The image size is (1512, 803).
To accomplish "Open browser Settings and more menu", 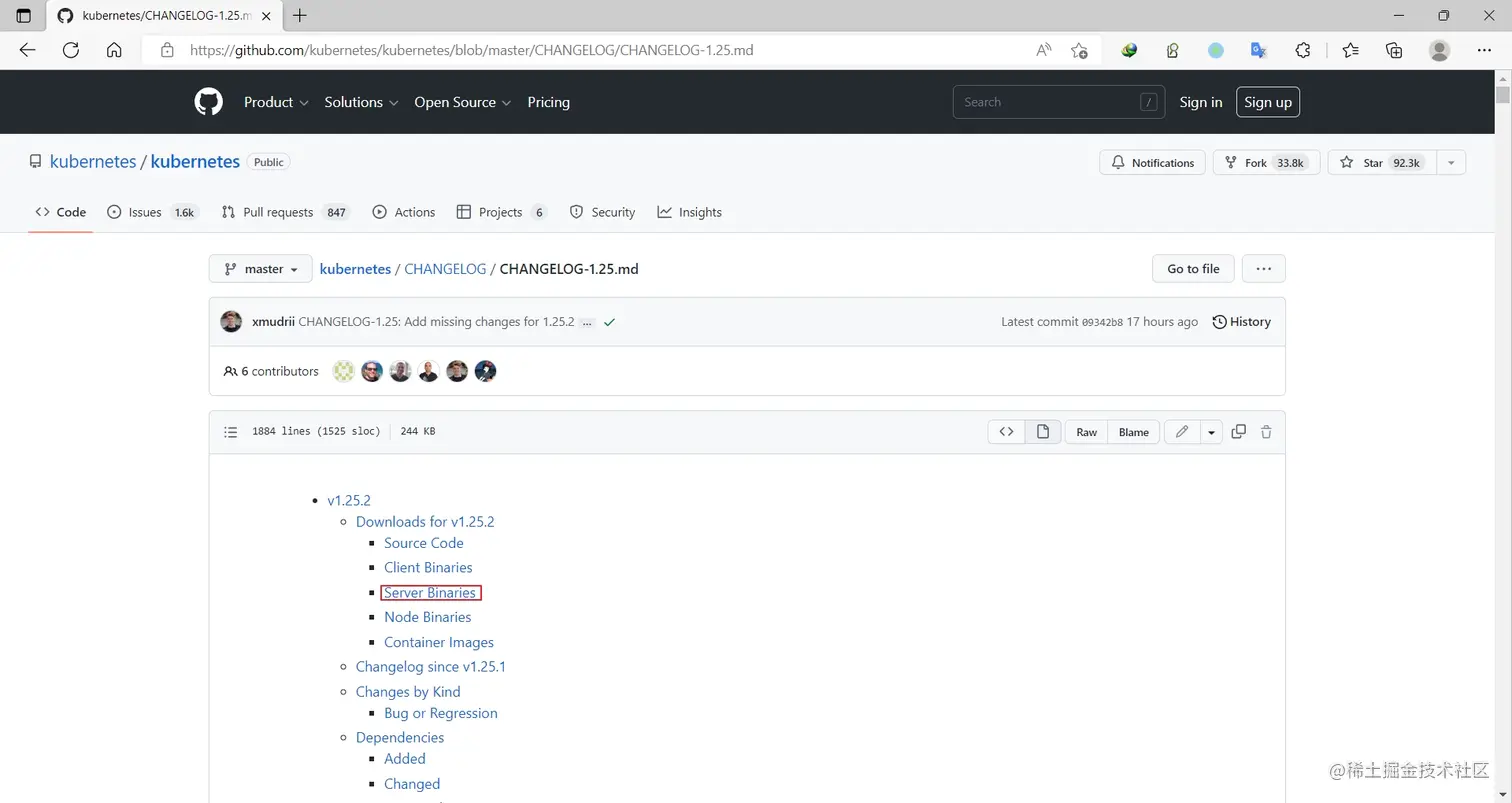I will click(x=1483, y=50).
